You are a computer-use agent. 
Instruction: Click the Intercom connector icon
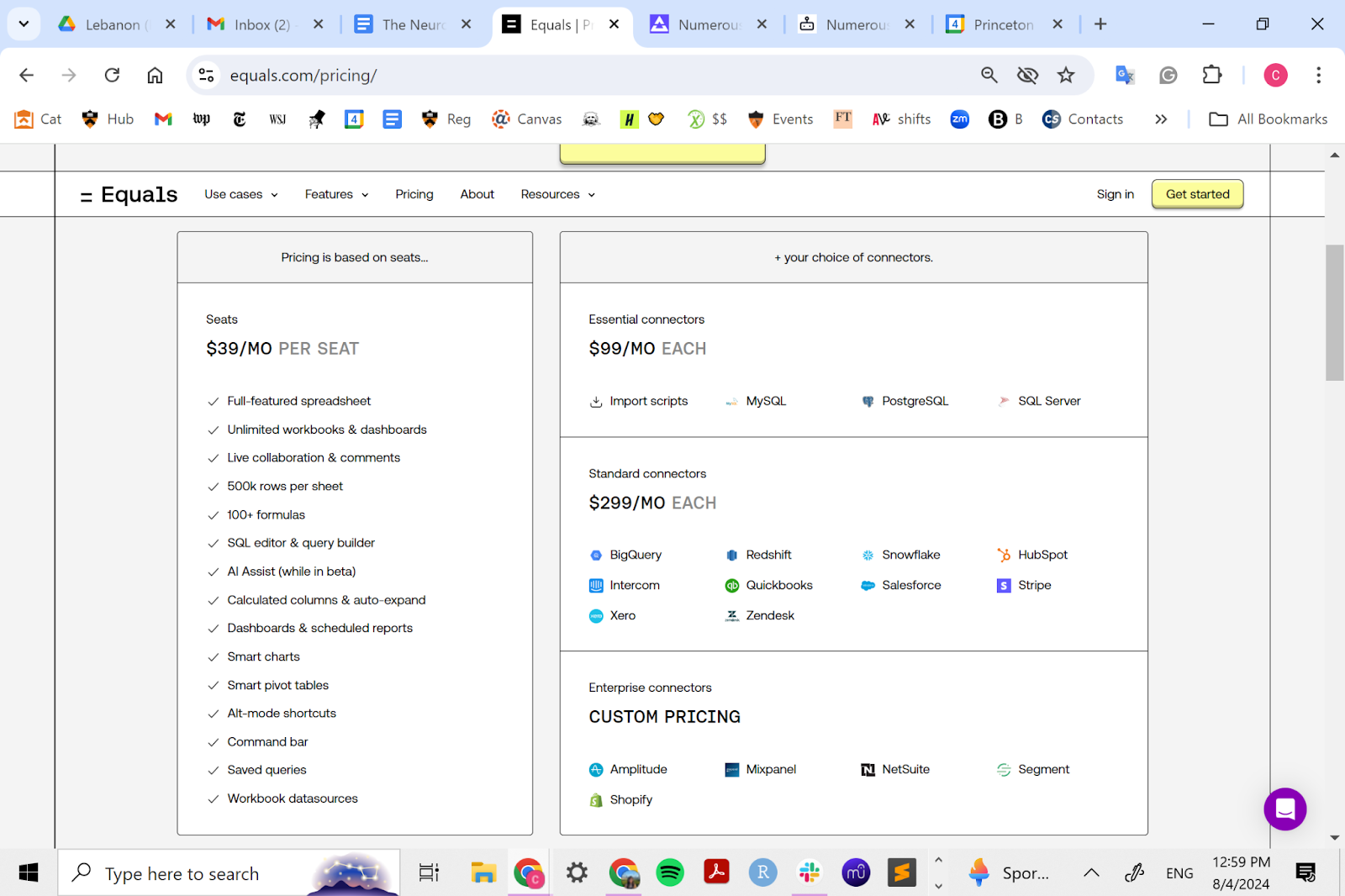(x=596, y=586)
